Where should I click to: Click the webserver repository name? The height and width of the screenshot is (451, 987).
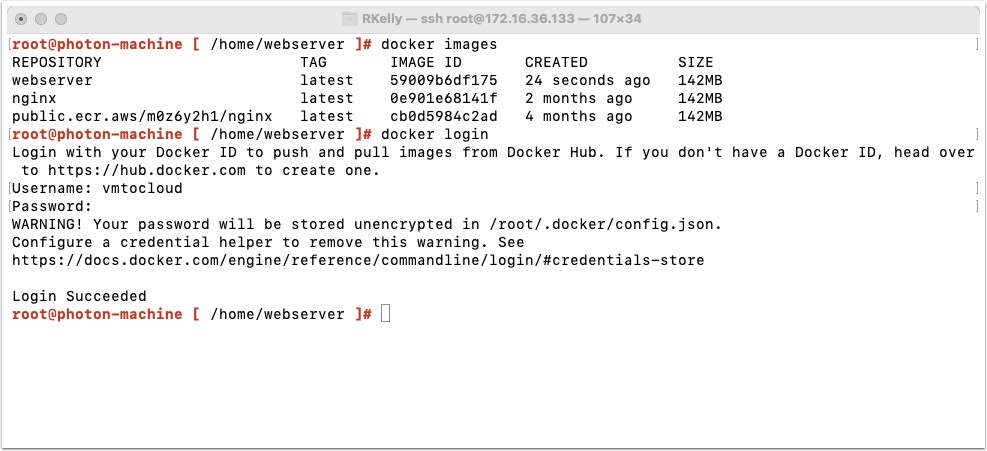[52, 81]
